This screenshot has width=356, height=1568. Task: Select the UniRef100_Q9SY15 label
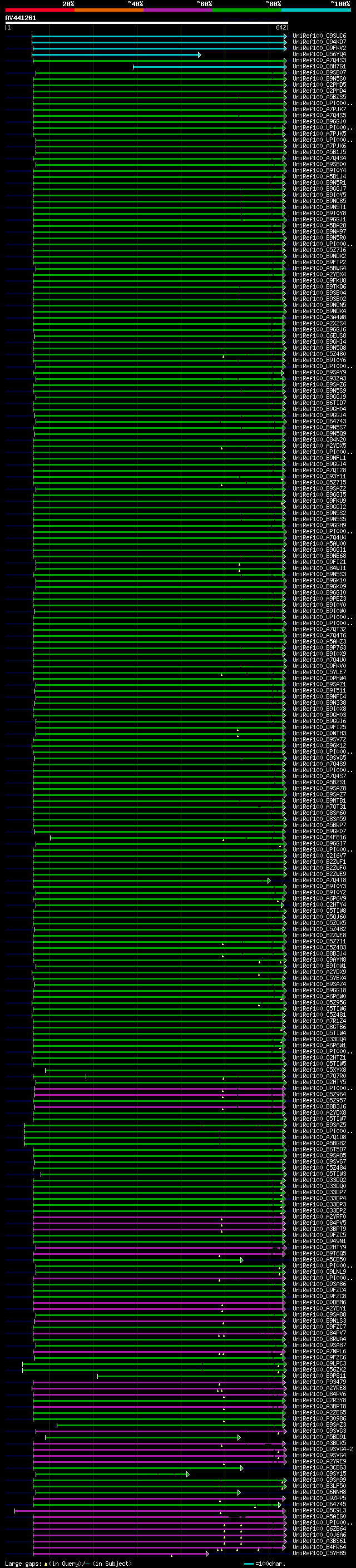[x=319, y=1473]
